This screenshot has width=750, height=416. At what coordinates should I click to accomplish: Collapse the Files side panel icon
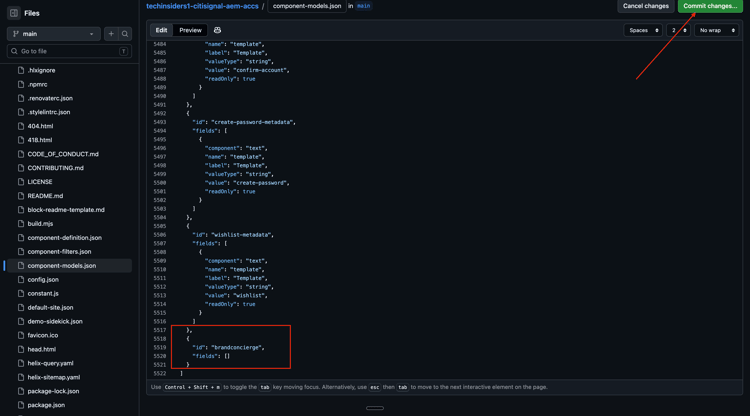[14, 13]
